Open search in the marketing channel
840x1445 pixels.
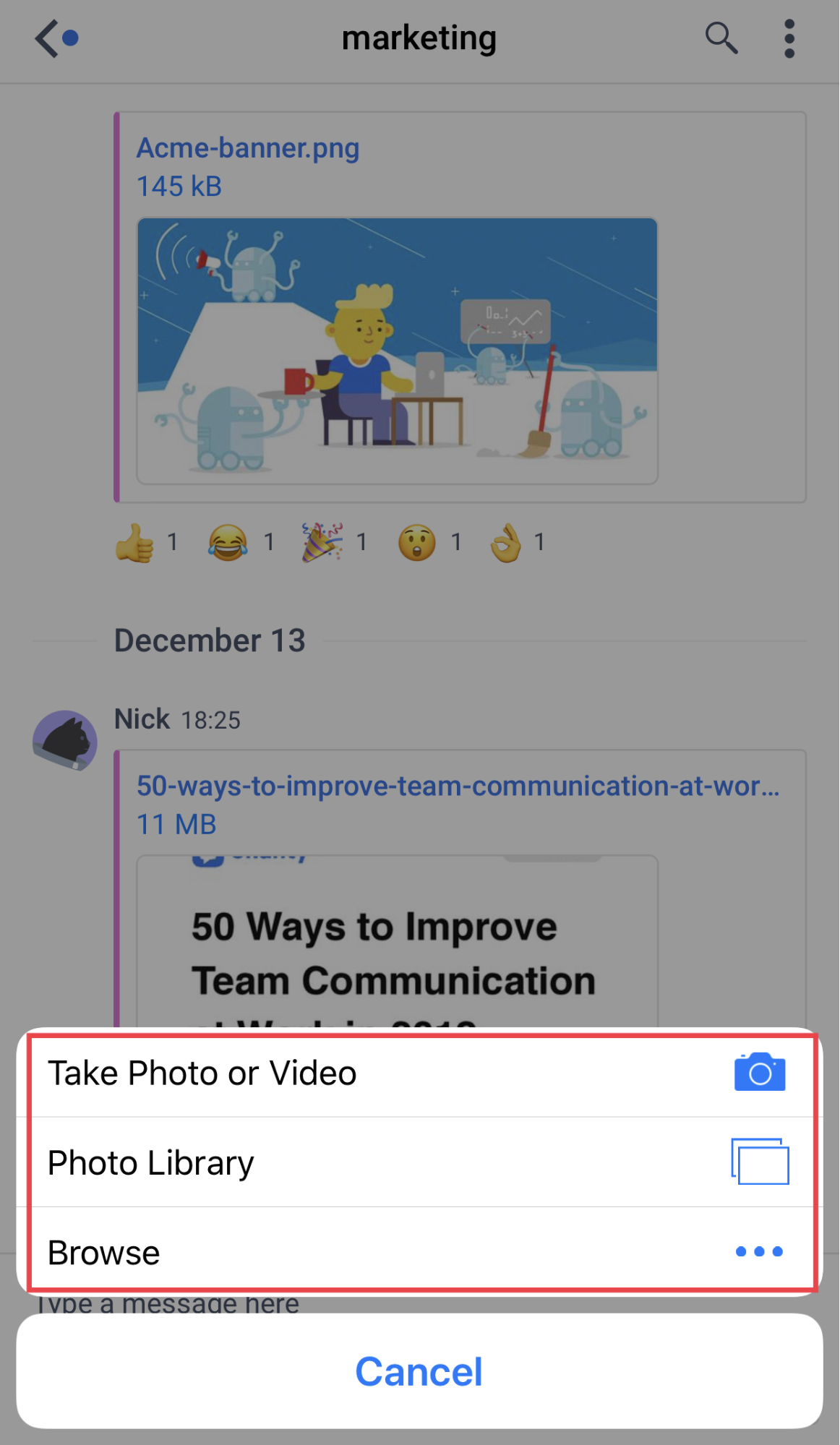(x=721, y=38)
